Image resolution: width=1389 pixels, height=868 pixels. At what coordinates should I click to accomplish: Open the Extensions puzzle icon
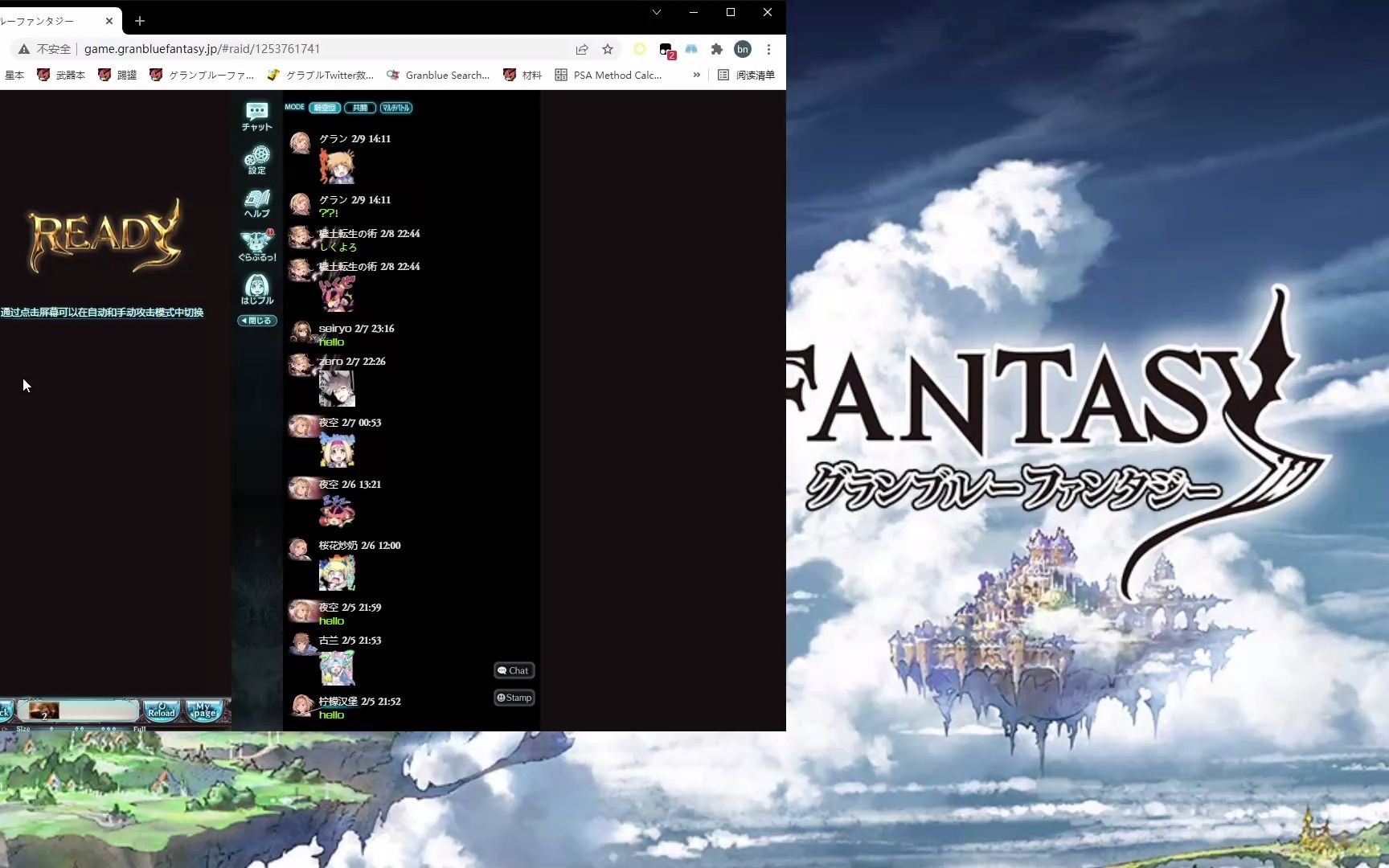[717, 49]
